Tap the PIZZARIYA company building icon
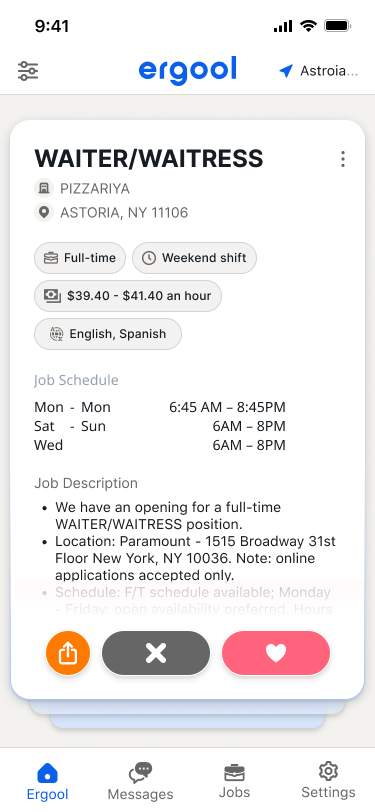The image size is (375, 812). [x=44, y=188]
